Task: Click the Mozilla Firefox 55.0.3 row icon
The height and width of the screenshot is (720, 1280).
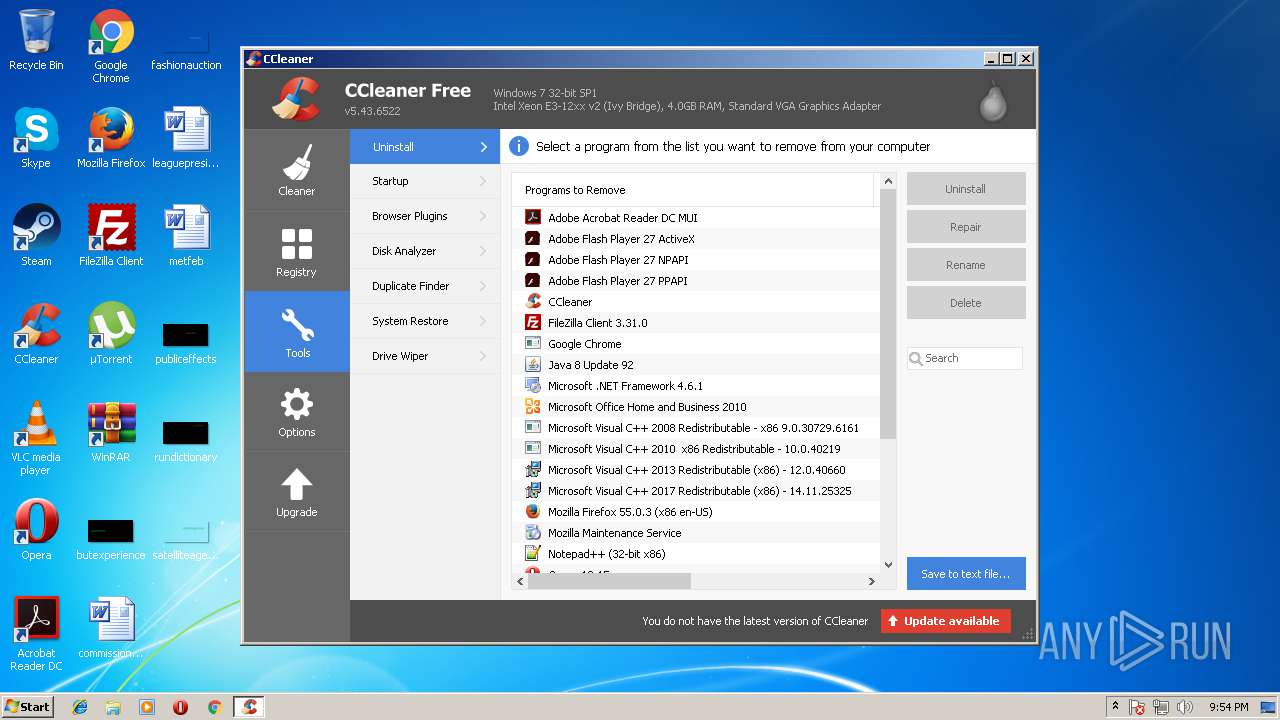Action: click(533, 511)
